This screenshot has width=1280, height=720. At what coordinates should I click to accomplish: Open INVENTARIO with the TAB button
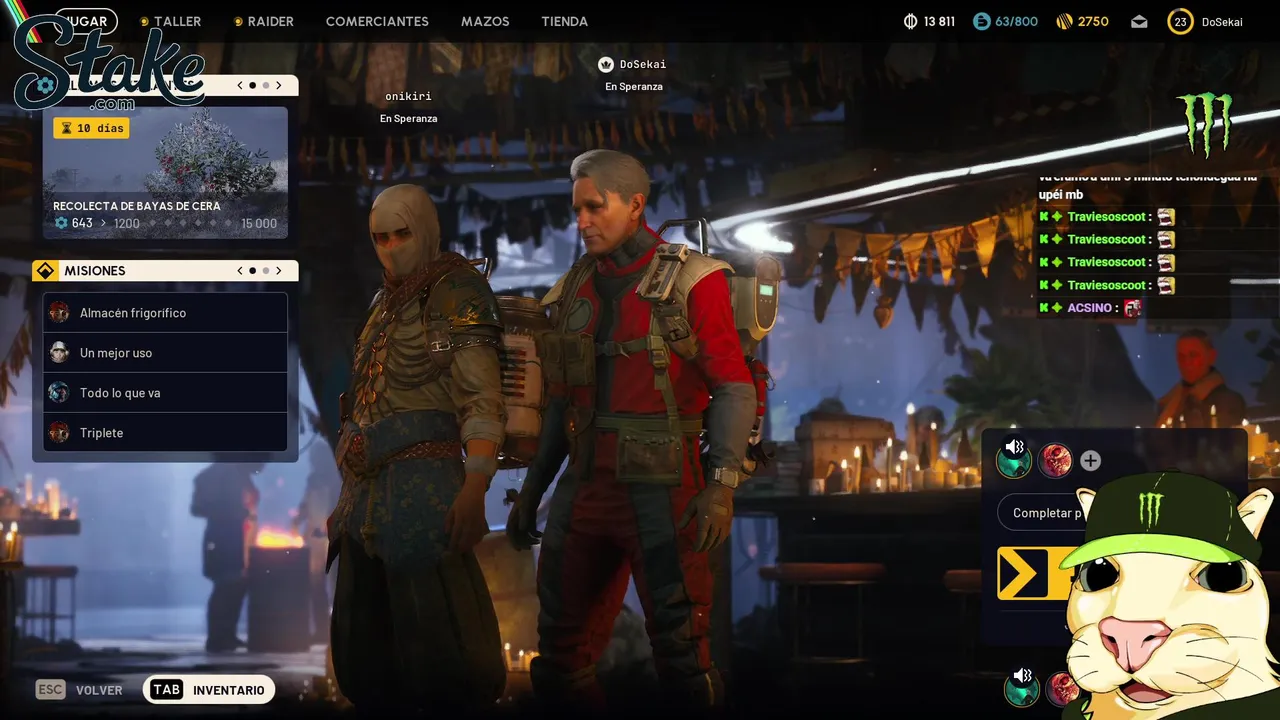coord(209,690)
